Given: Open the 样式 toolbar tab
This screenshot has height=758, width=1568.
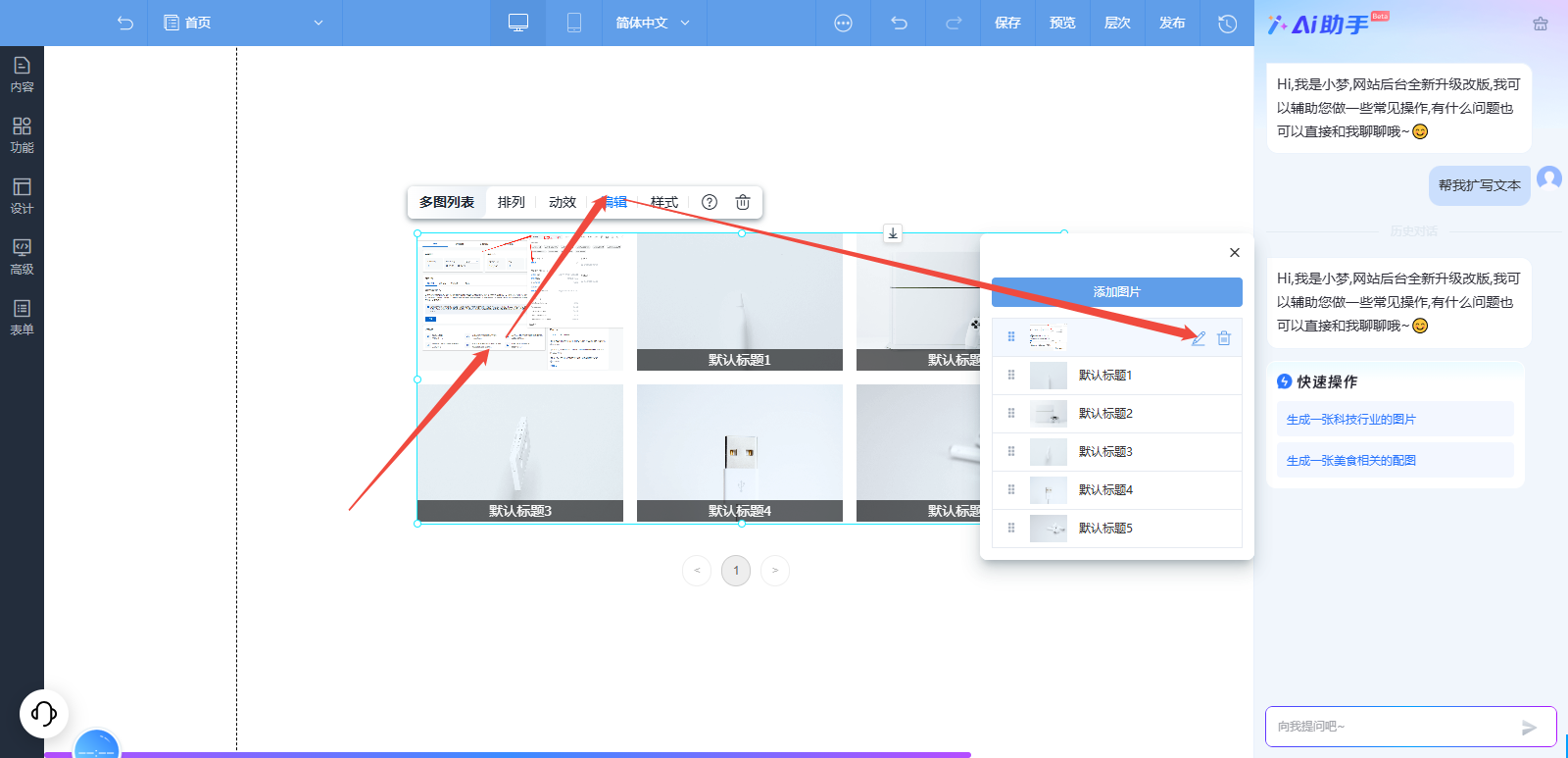Looking at the screenshot, I should pyautogui.click(x=664, y=202).
